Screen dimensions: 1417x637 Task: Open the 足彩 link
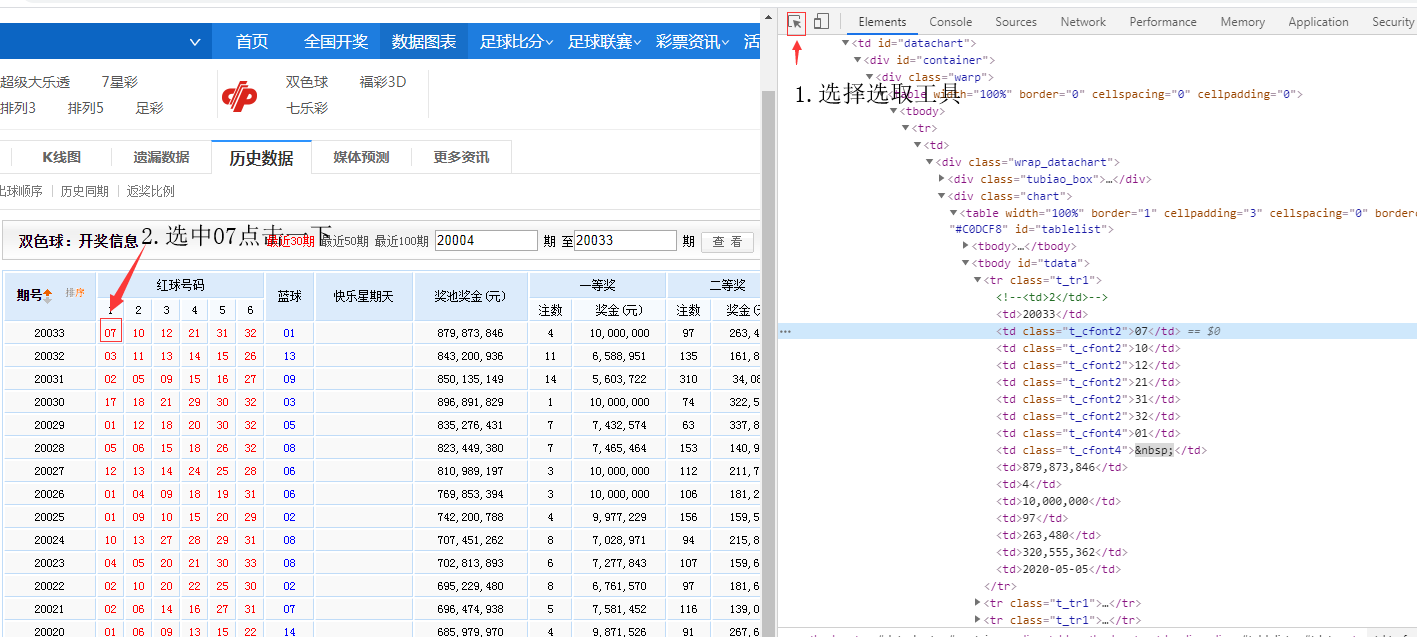click(x=149, y=108)
